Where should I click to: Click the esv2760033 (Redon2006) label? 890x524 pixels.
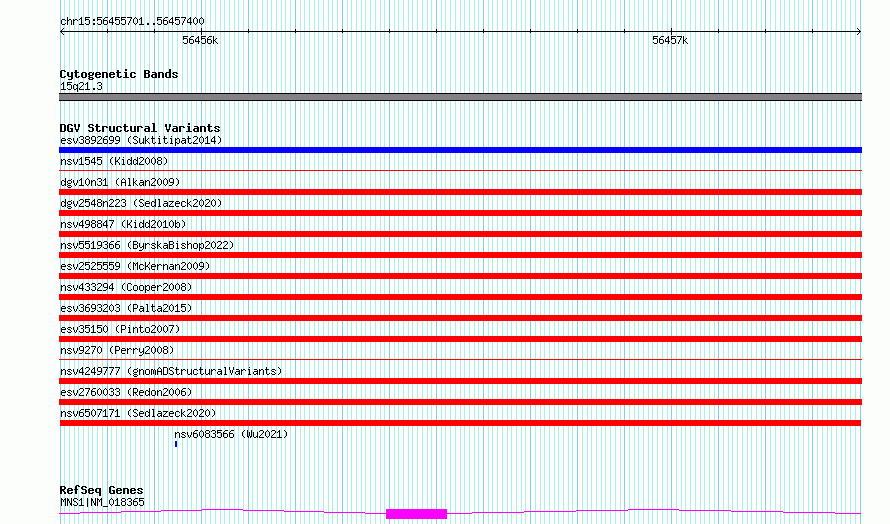(x=126, y=392)
